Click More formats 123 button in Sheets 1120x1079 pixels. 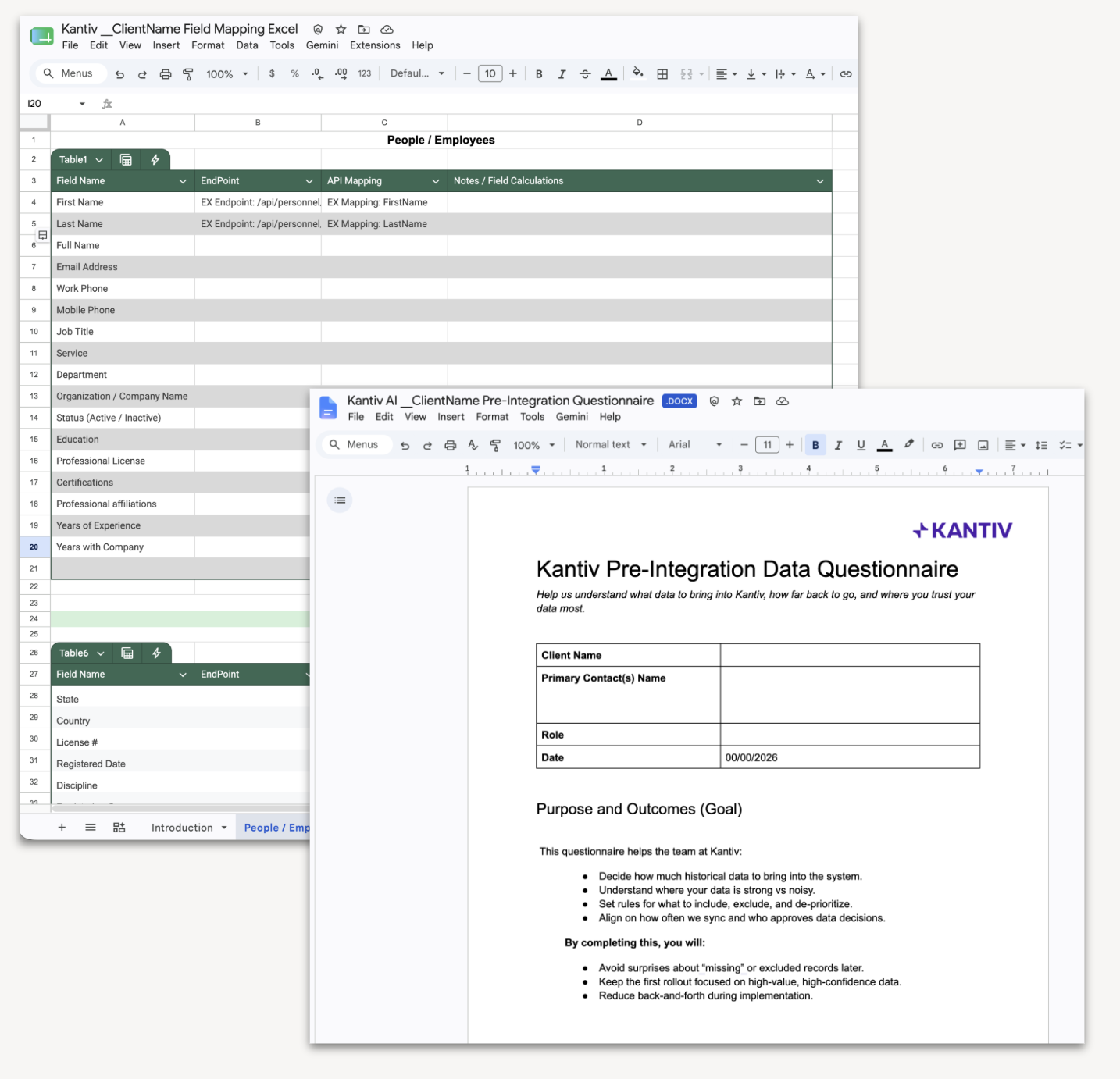(x=365, y=73)
